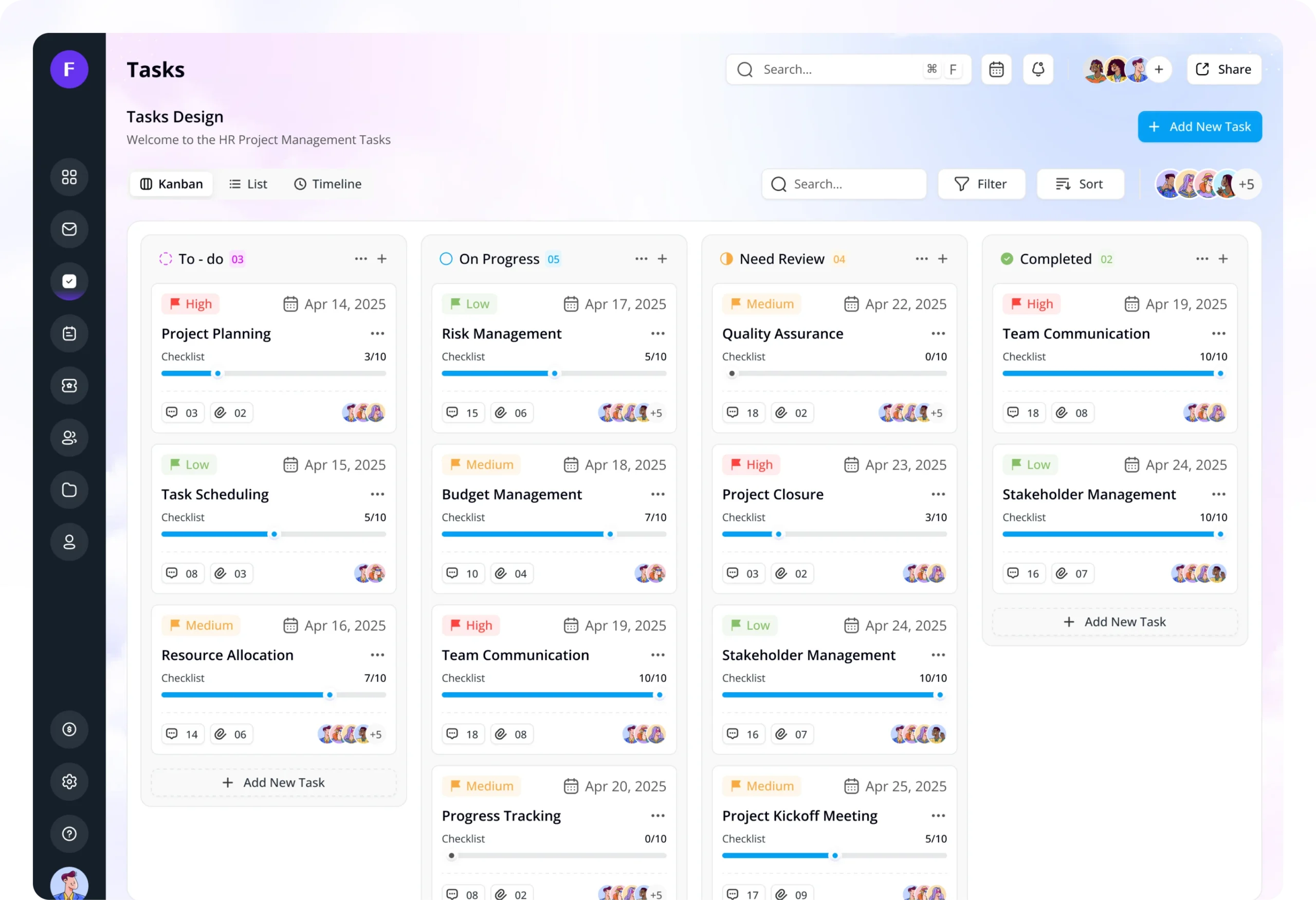This screenshot has width=1316, height=900.
Task: Click the Budget Management checklist progress handle
Action: (610, 535)
